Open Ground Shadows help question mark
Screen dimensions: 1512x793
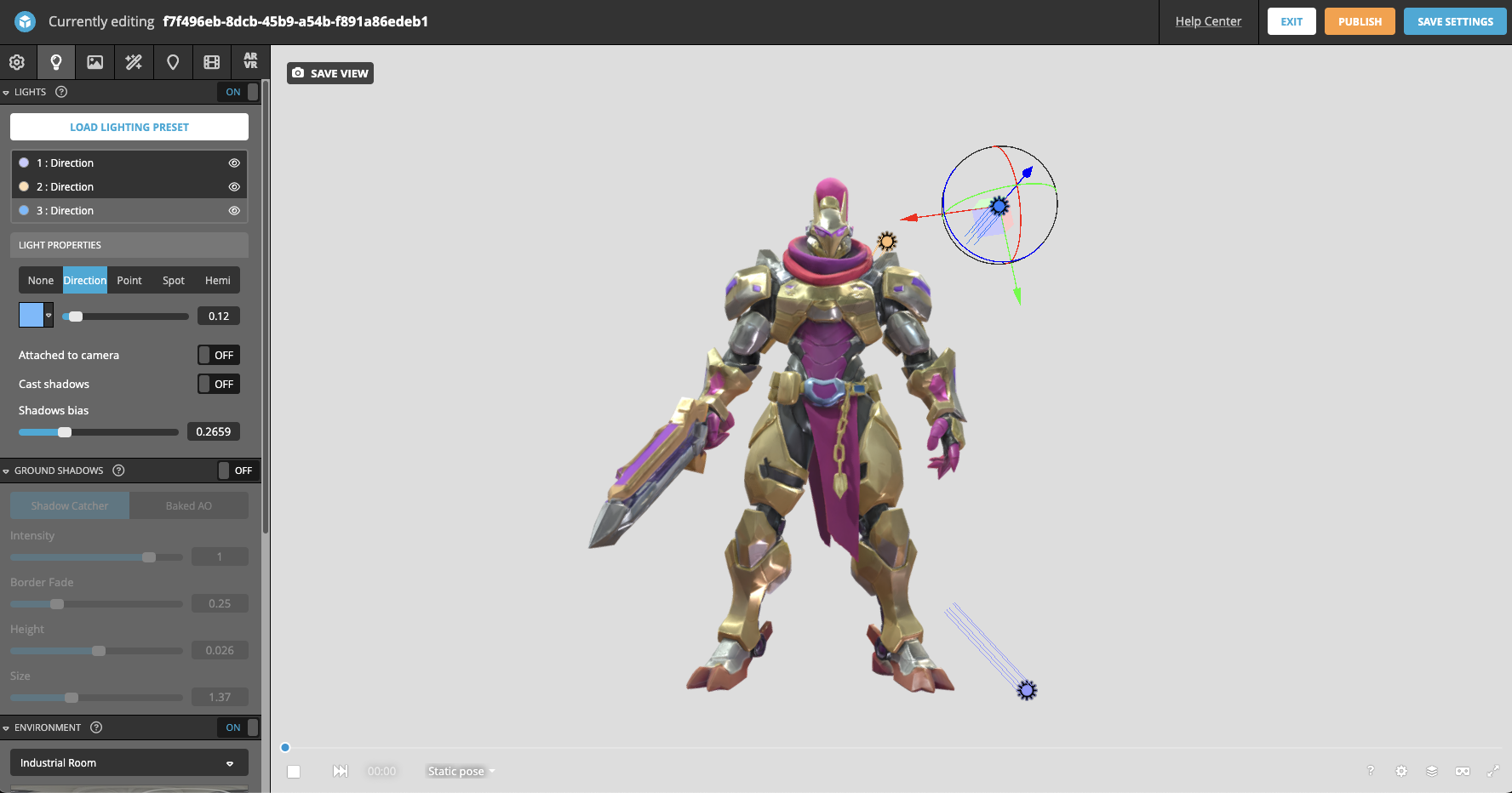tap(118, 471)
